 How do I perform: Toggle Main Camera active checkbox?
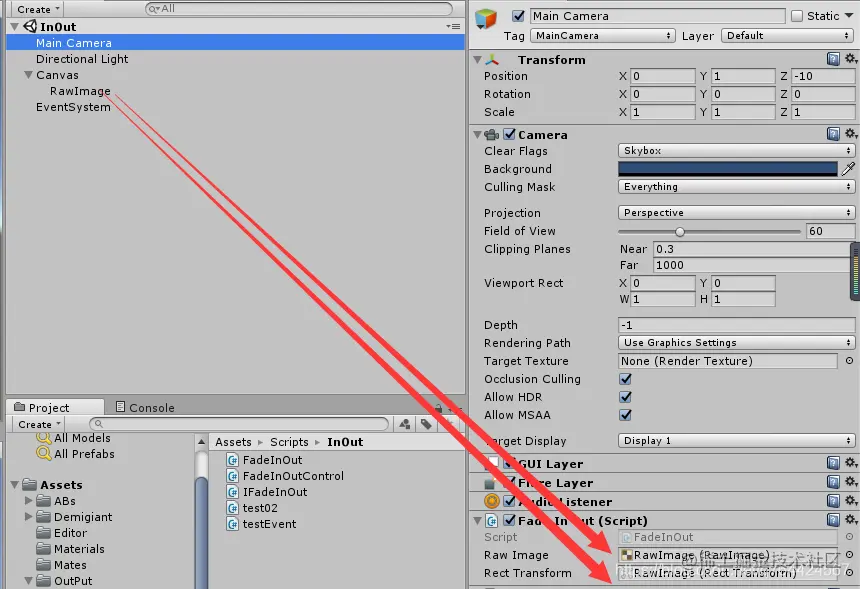point(517,16)
